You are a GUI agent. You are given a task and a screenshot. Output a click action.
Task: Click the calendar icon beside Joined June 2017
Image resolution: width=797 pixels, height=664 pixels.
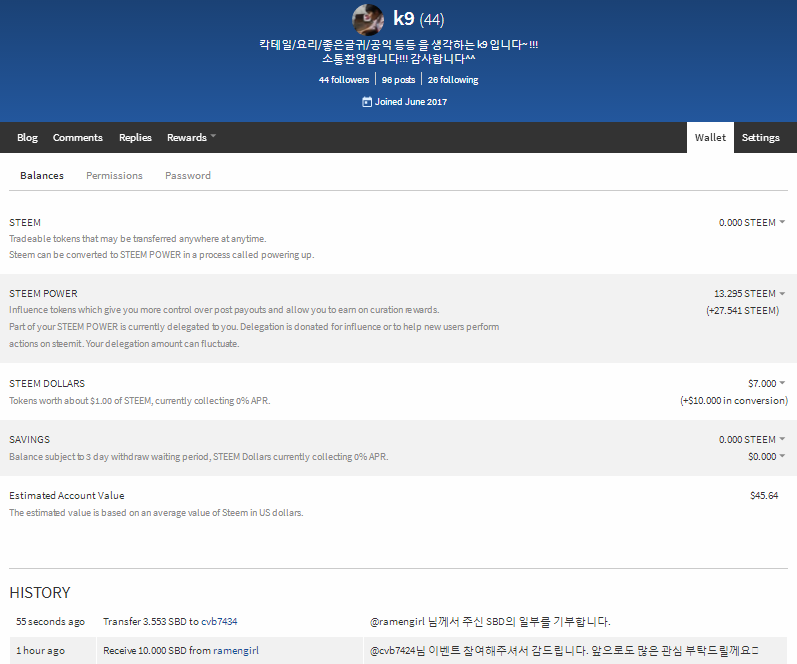pos(366,102)
